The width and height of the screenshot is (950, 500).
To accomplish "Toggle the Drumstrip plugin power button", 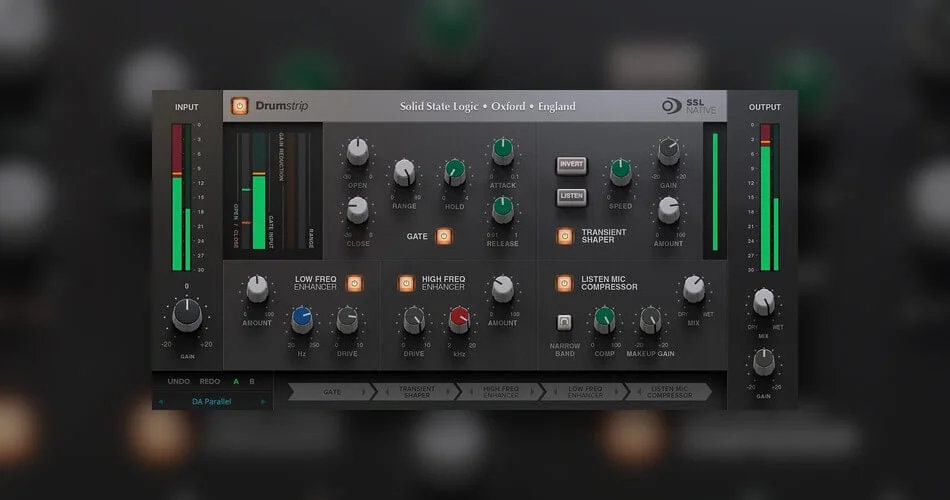I will [x=239, y=106].
